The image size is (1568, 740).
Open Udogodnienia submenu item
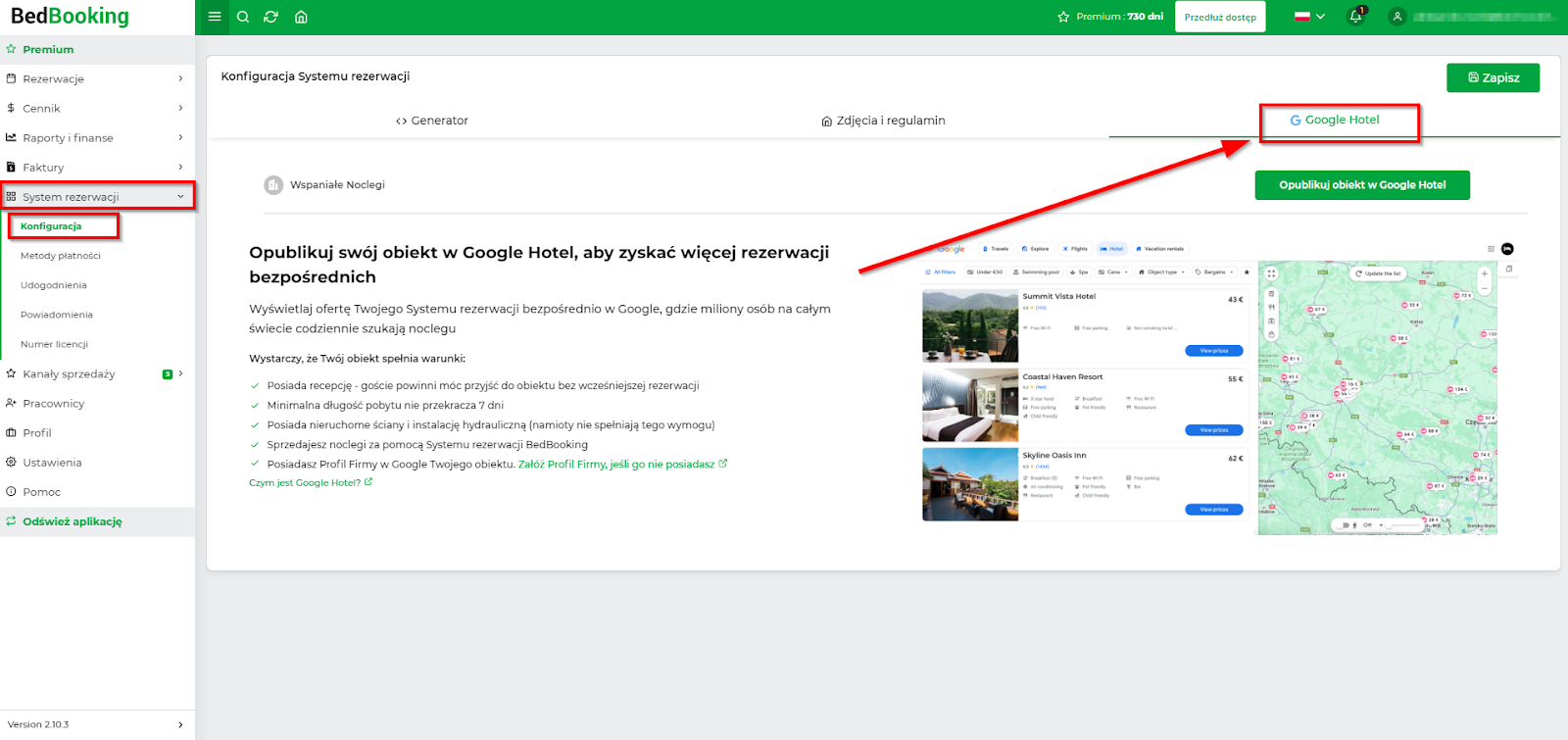point(54,285)
